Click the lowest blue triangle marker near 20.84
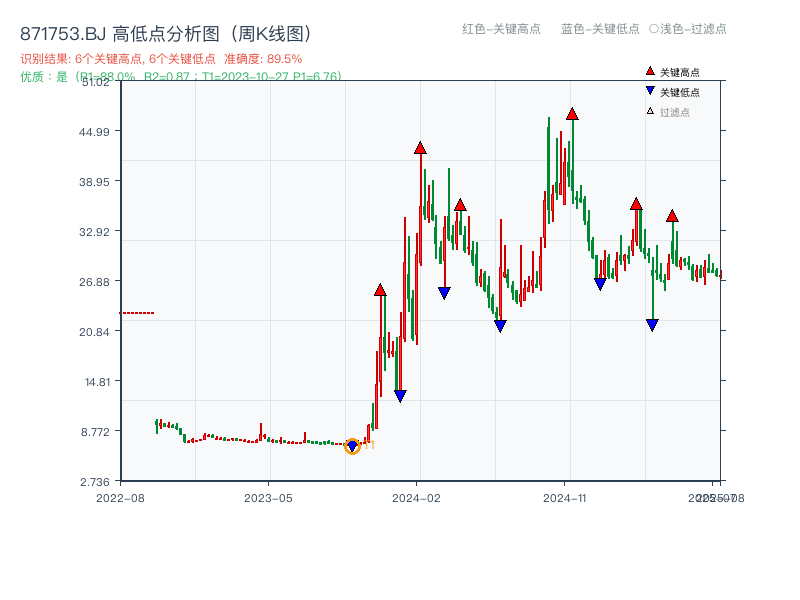 (500, 324)
